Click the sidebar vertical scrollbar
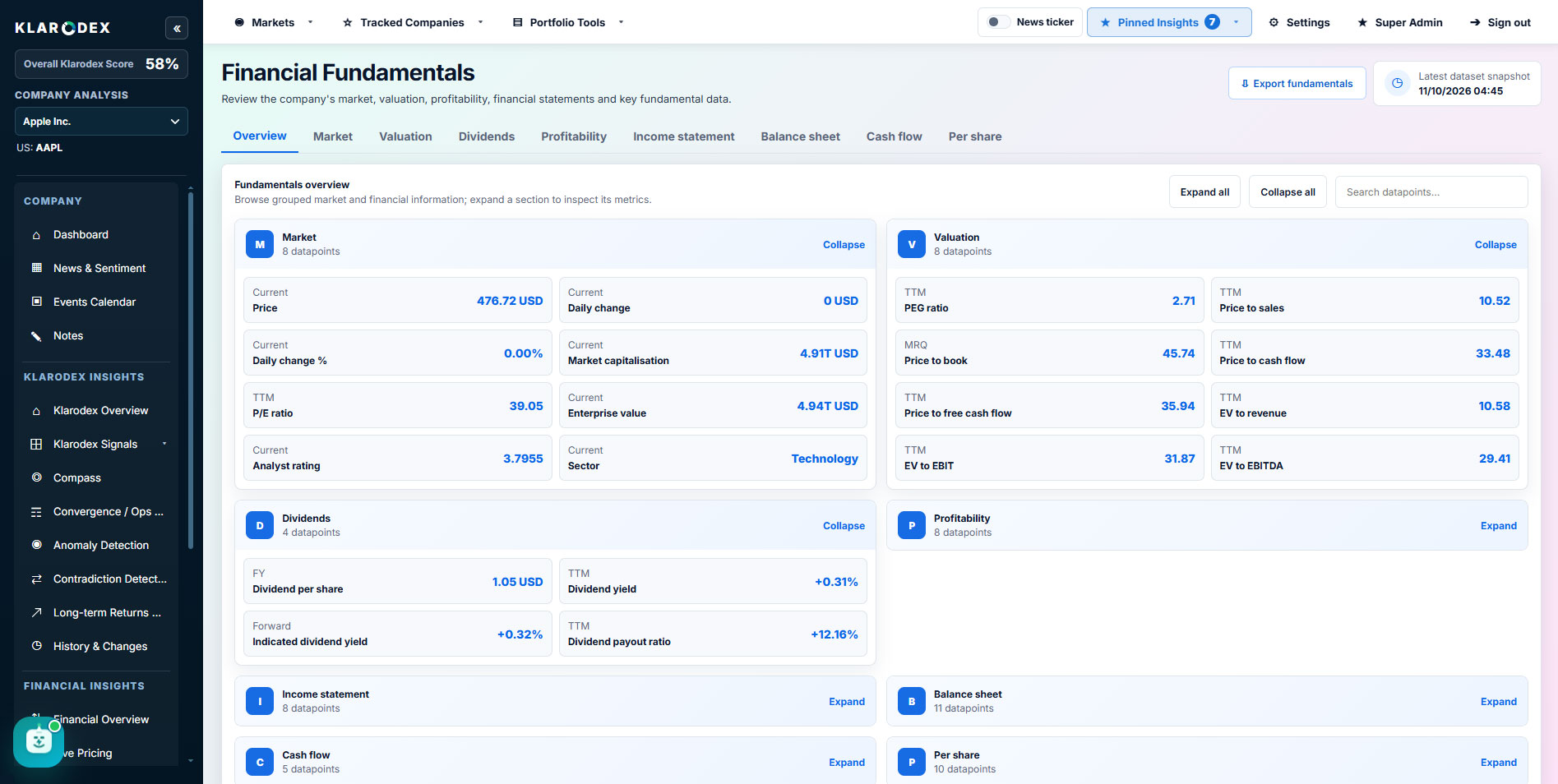Screen dimensions: 1558x784 191,370
